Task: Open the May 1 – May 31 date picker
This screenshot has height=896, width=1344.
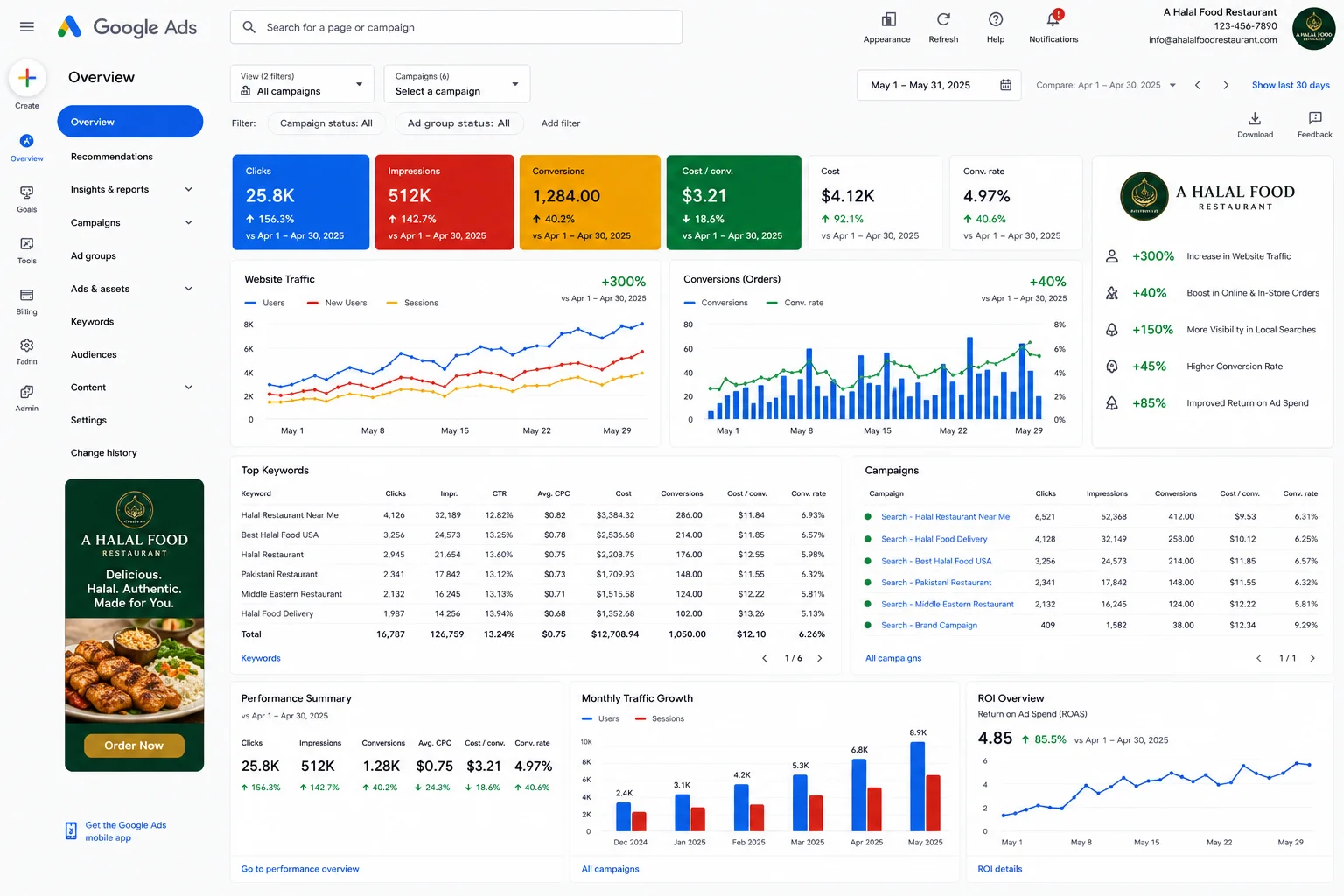Action: point(939,85)
